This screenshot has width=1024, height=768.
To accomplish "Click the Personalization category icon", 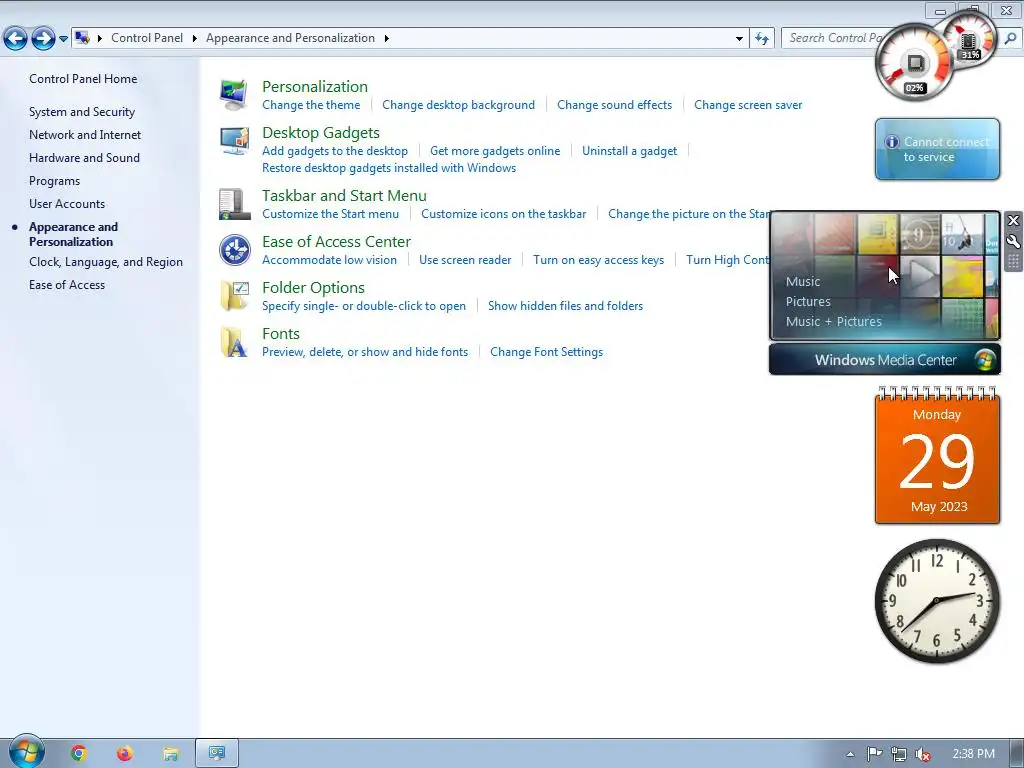I will tap(234, 95).
